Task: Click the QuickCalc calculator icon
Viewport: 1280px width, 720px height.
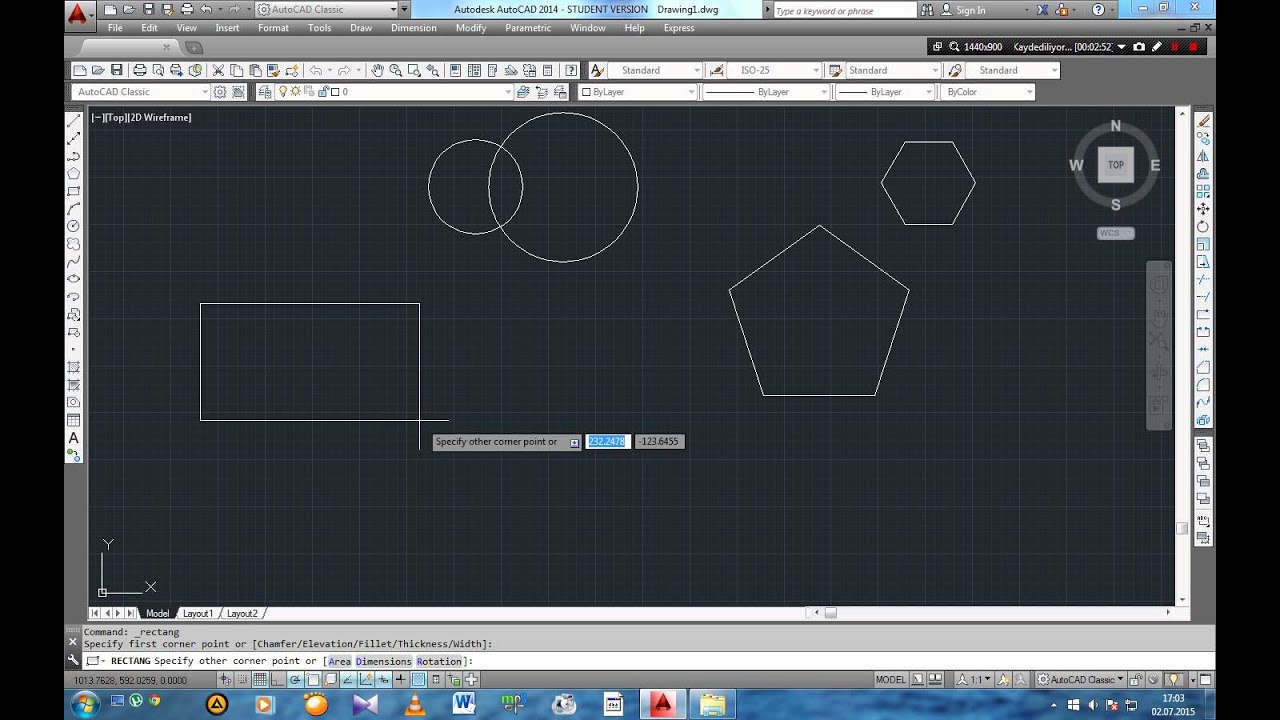Action: pos(547,70)
